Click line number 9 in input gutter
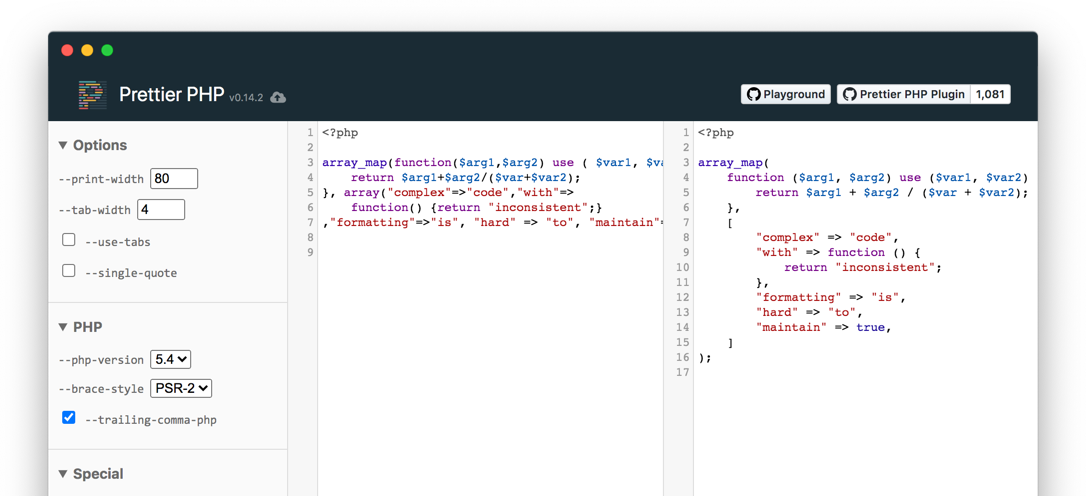Image resolution: width=1086 pixels, height=496 pixels. 310,252
